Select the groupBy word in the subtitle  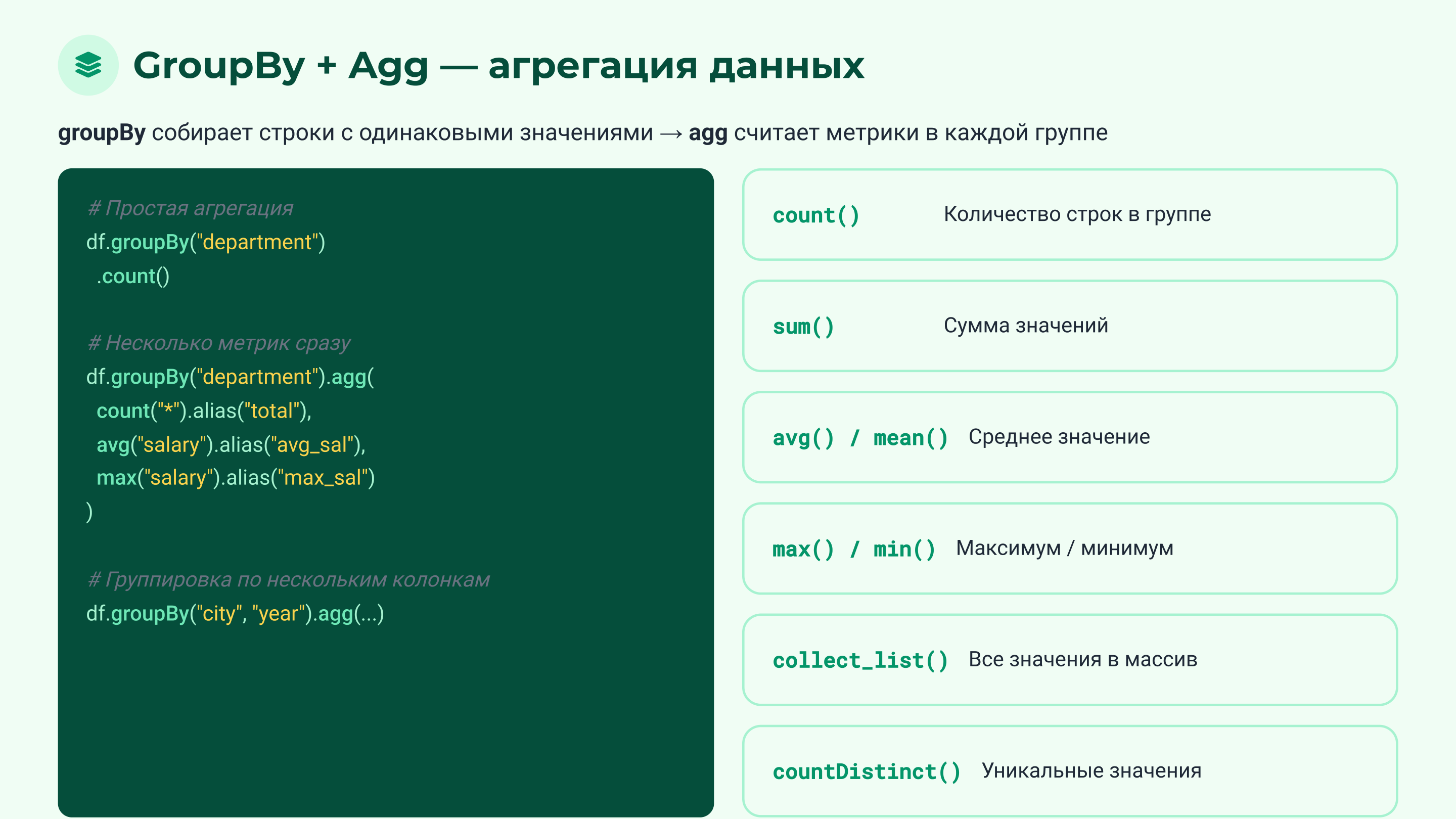(x=104, y=133)
